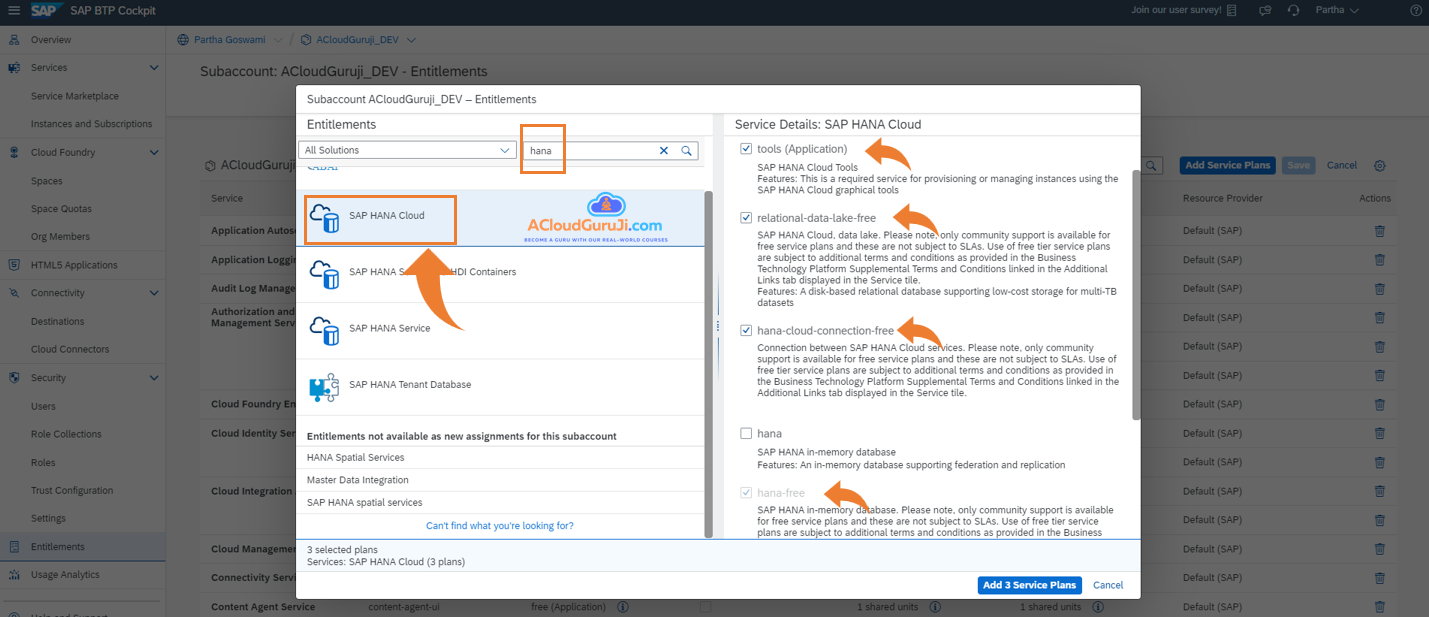Open the hamburger navigation menu icon
Screen dimensions: 1429x617
[13, 11]
